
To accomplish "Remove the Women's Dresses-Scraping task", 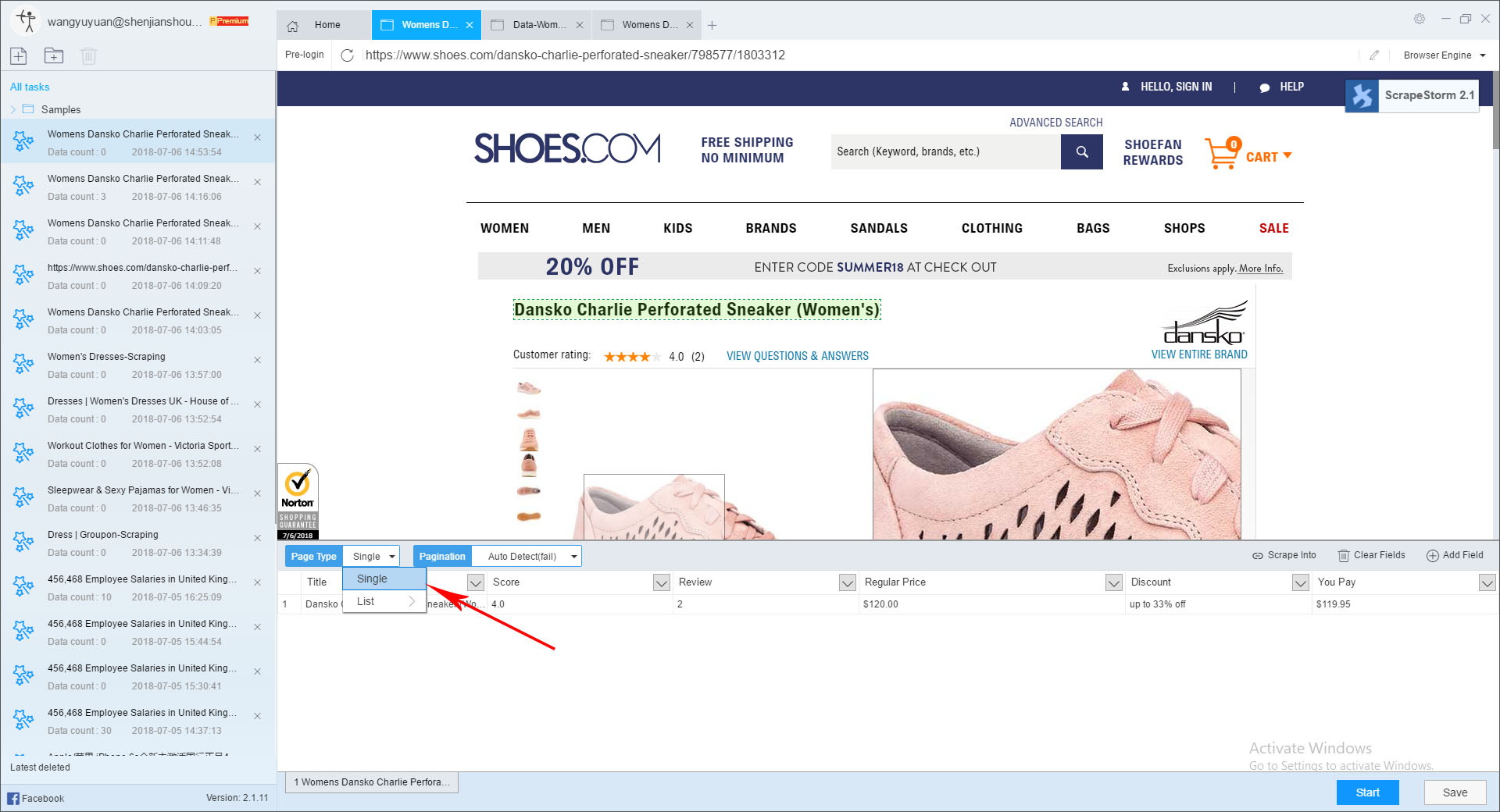I will point(257,360).
